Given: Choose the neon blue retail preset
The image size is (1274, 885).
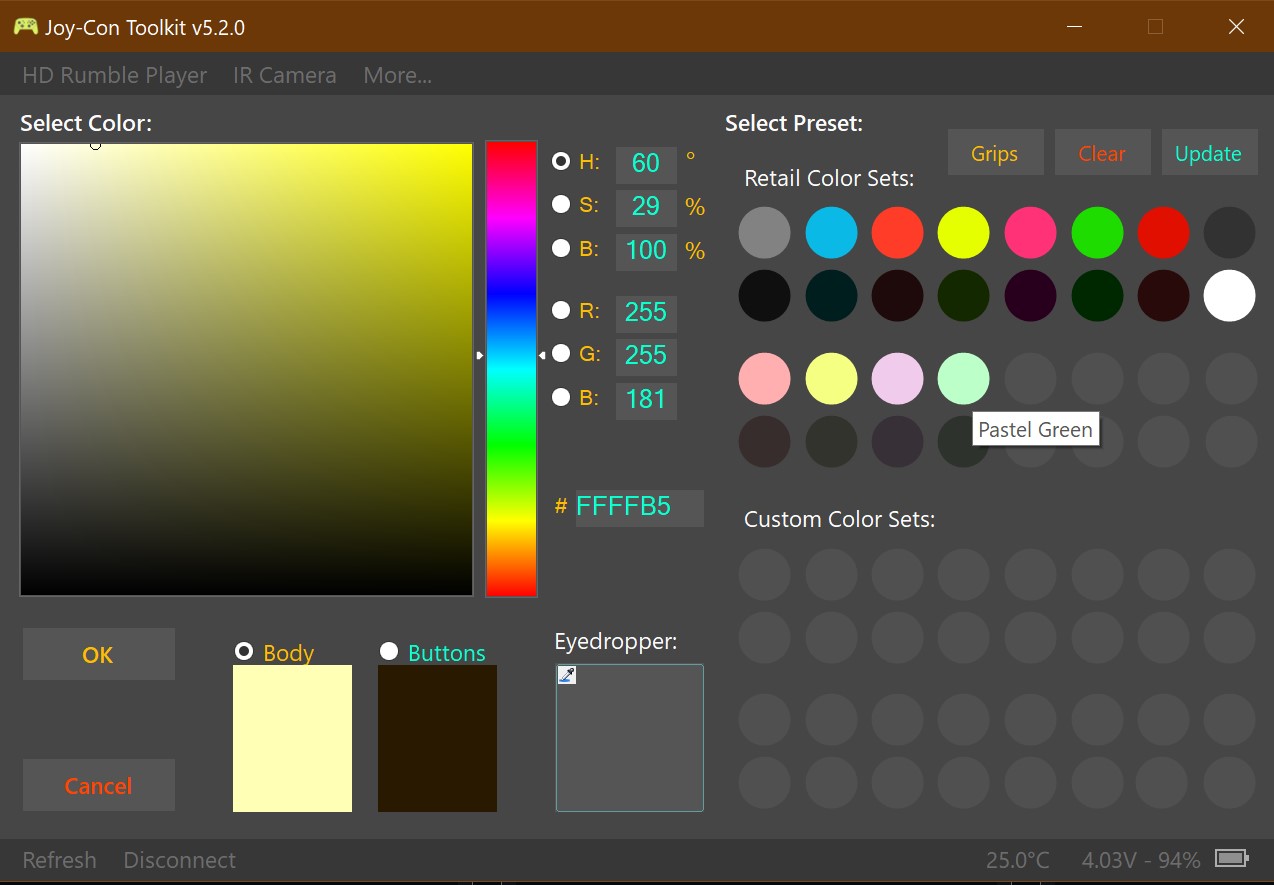Looking at the screenshot, I should [x=831, y=232].
